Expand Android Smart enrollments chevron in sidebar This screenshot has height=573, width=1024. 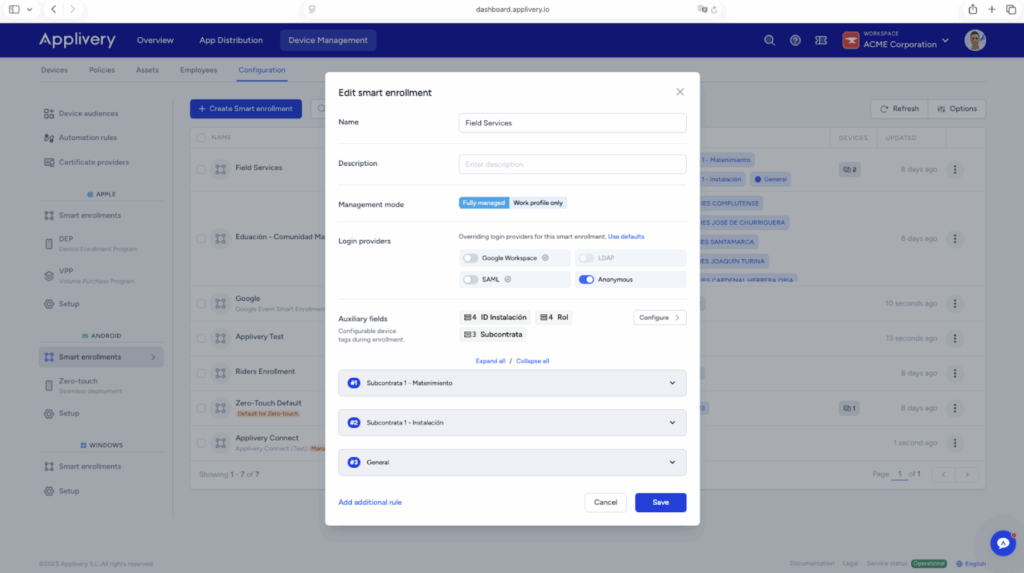click(x=153, y=357)
